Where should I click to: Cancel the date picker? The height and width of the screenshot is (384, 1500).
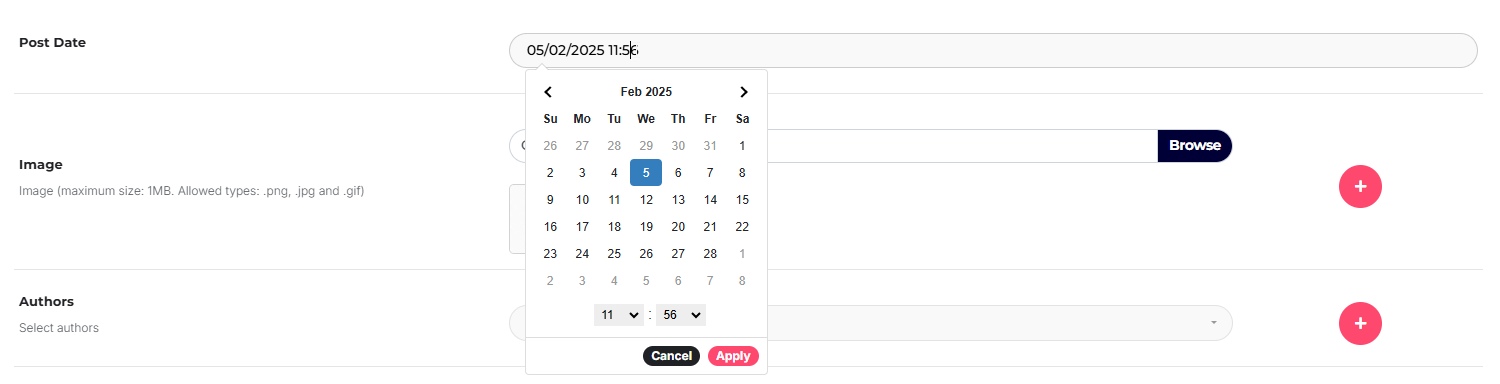(671, 356)
